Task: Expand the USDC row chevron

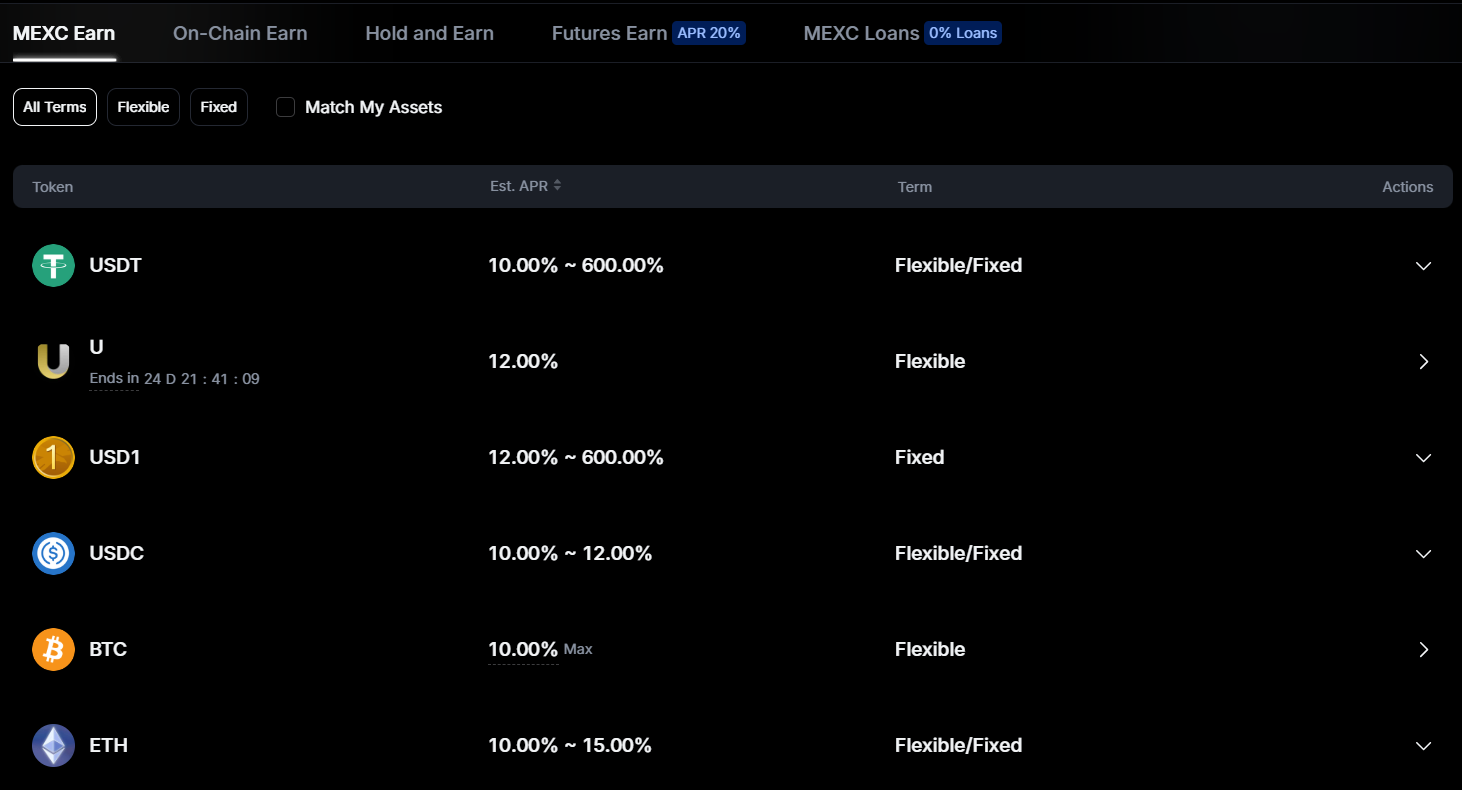Action: pos(1424,554)
